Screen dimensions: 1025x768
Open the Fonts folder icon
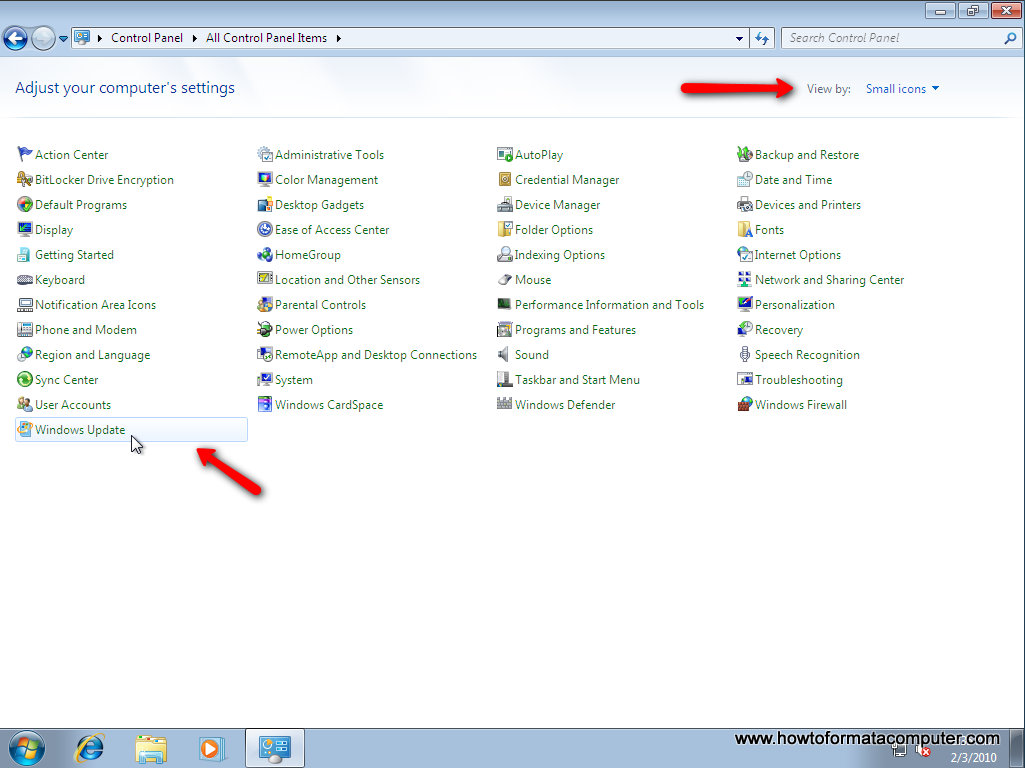click(x=745, y=229)
